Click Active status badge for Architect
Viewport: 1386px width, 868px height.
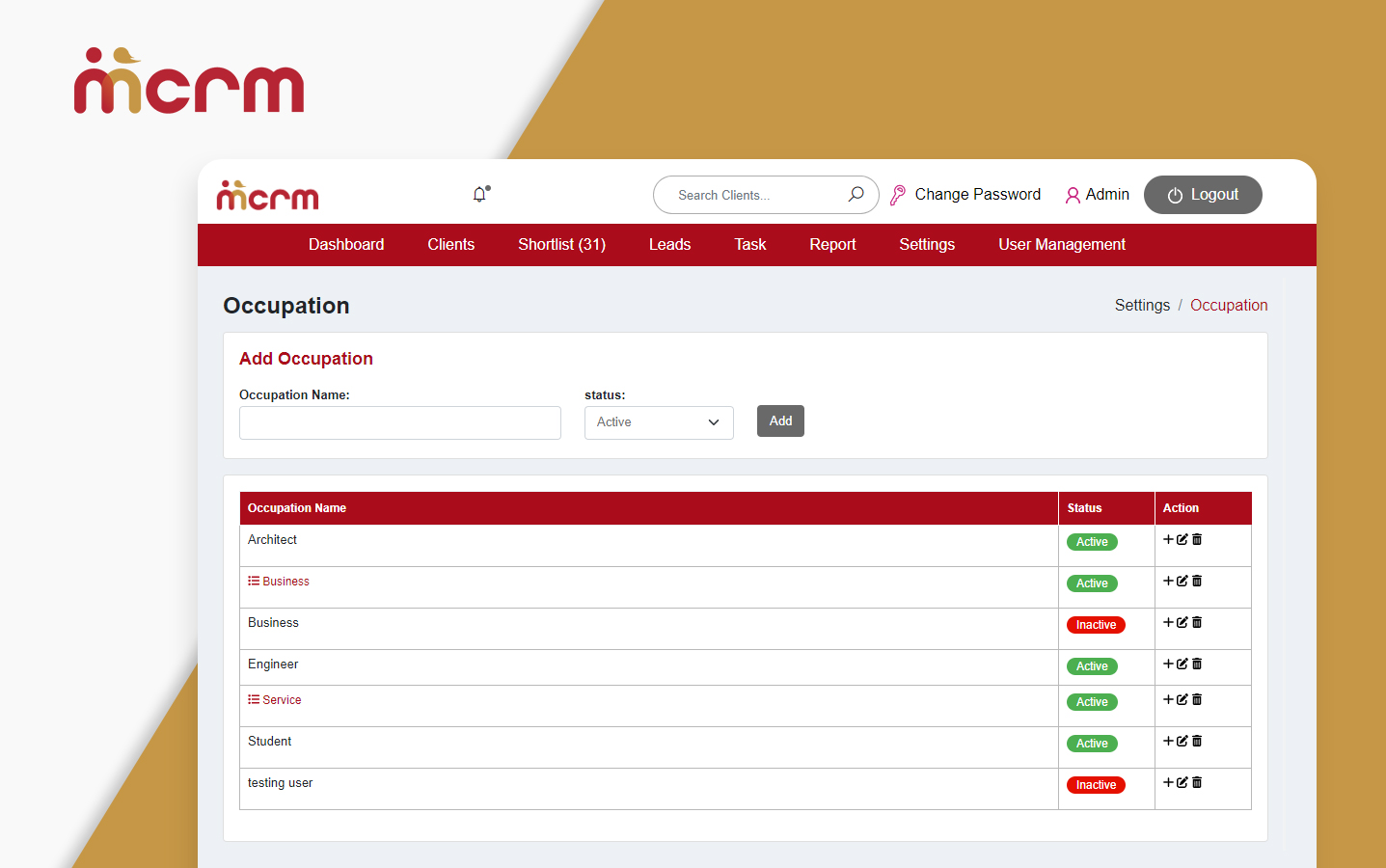[x=1092, y=542]
